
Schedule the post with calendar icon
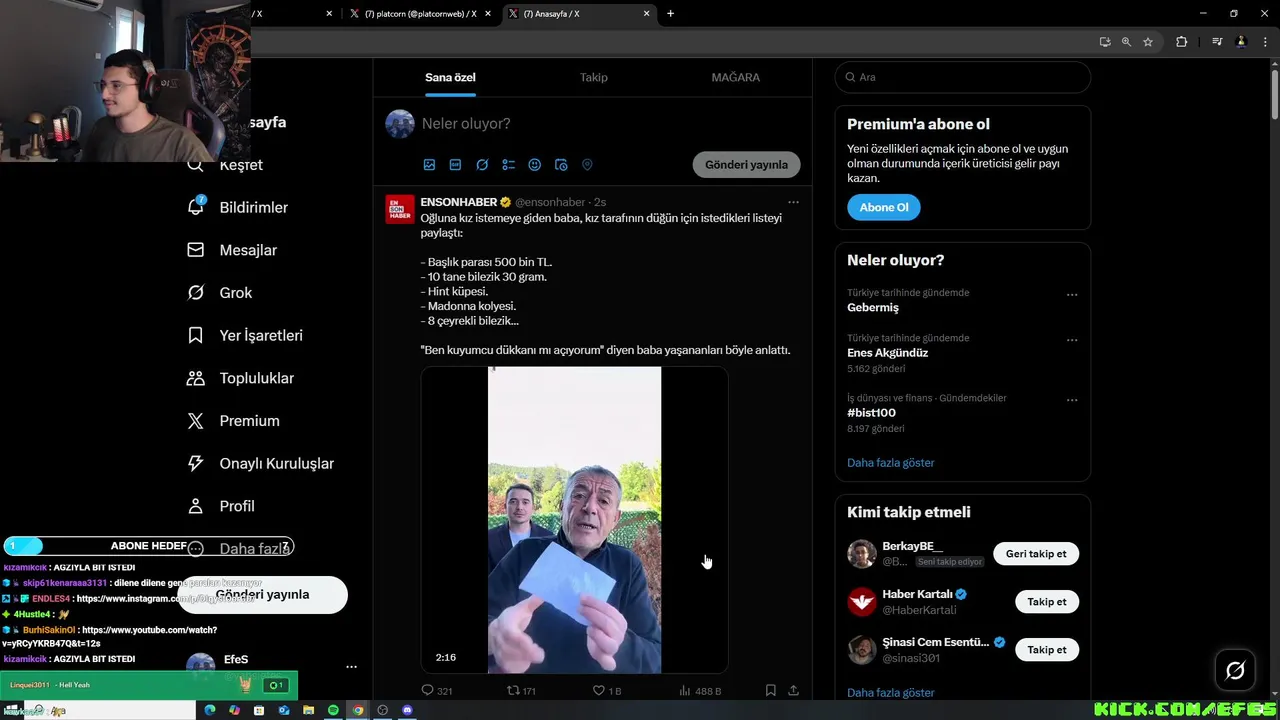561,165
